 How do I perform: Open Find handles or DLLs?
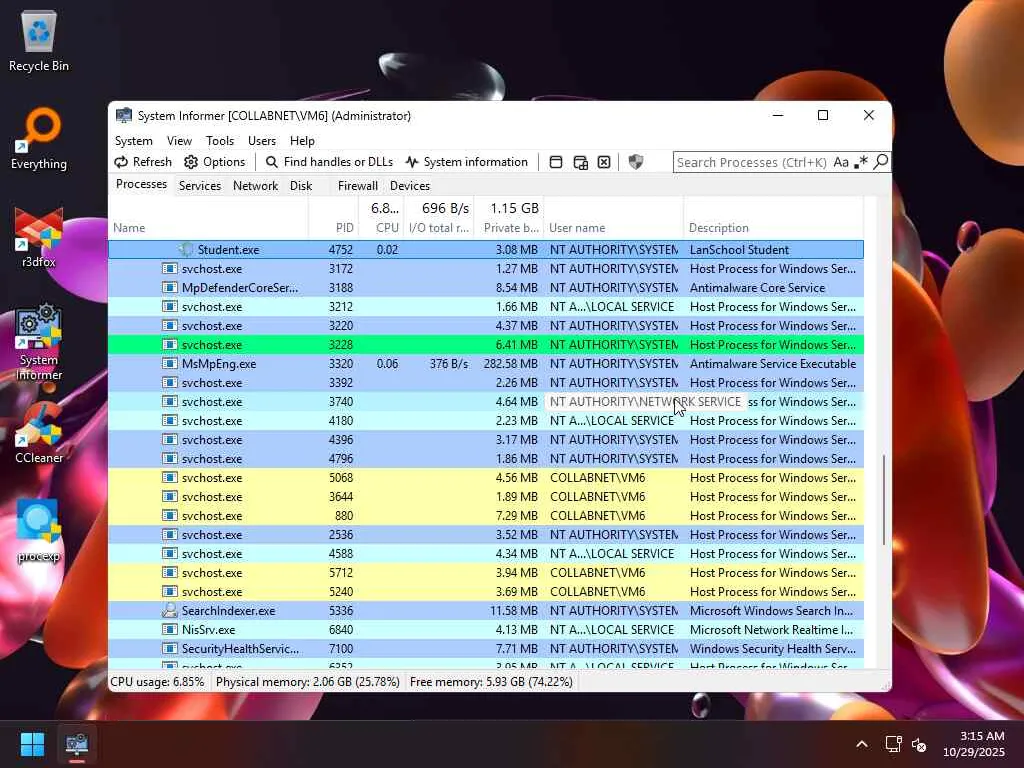[x=329, y=162]
